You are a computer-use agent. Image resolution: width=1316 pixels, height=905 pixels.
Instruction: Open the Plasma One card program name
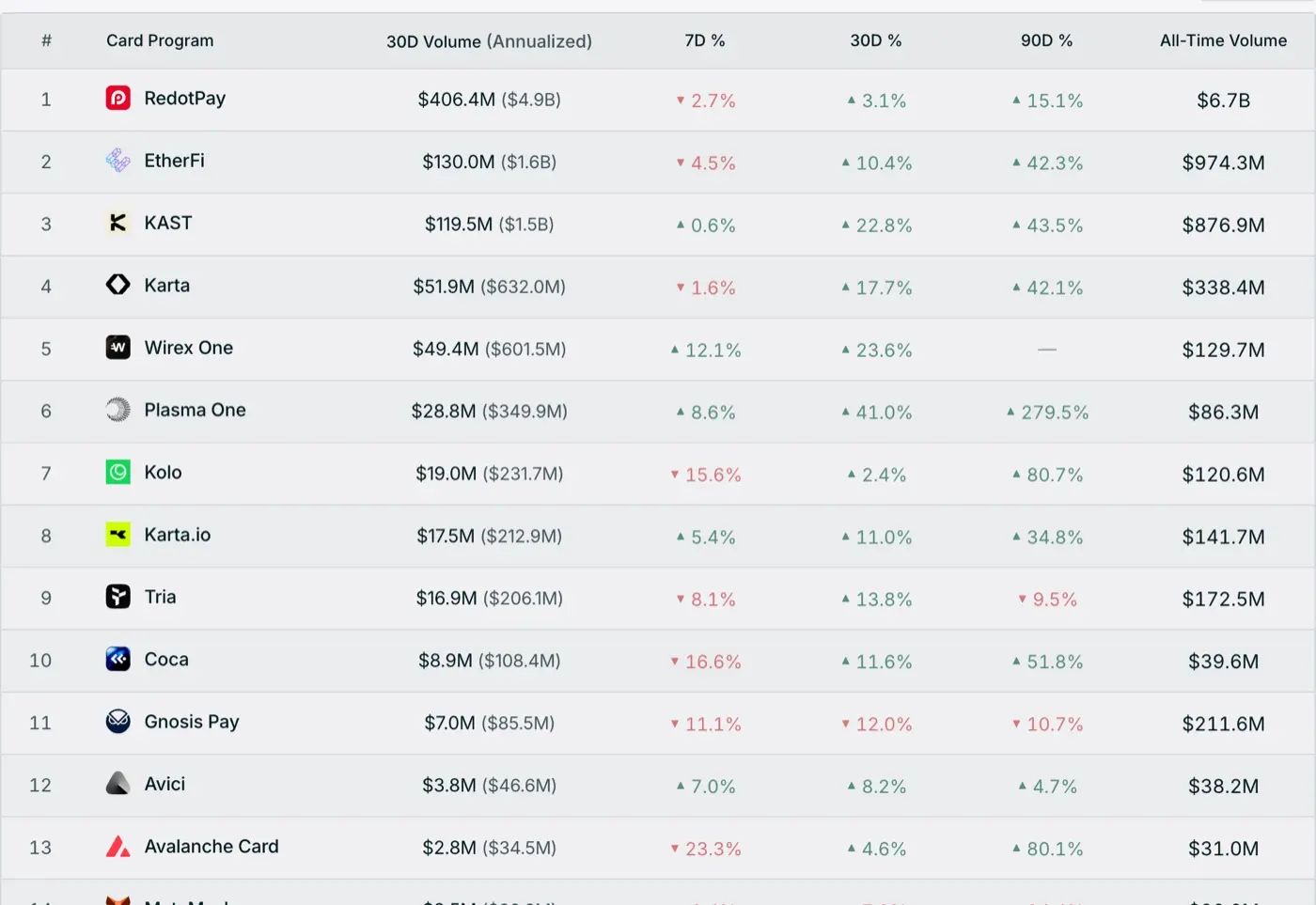click(x=196, y=410)
